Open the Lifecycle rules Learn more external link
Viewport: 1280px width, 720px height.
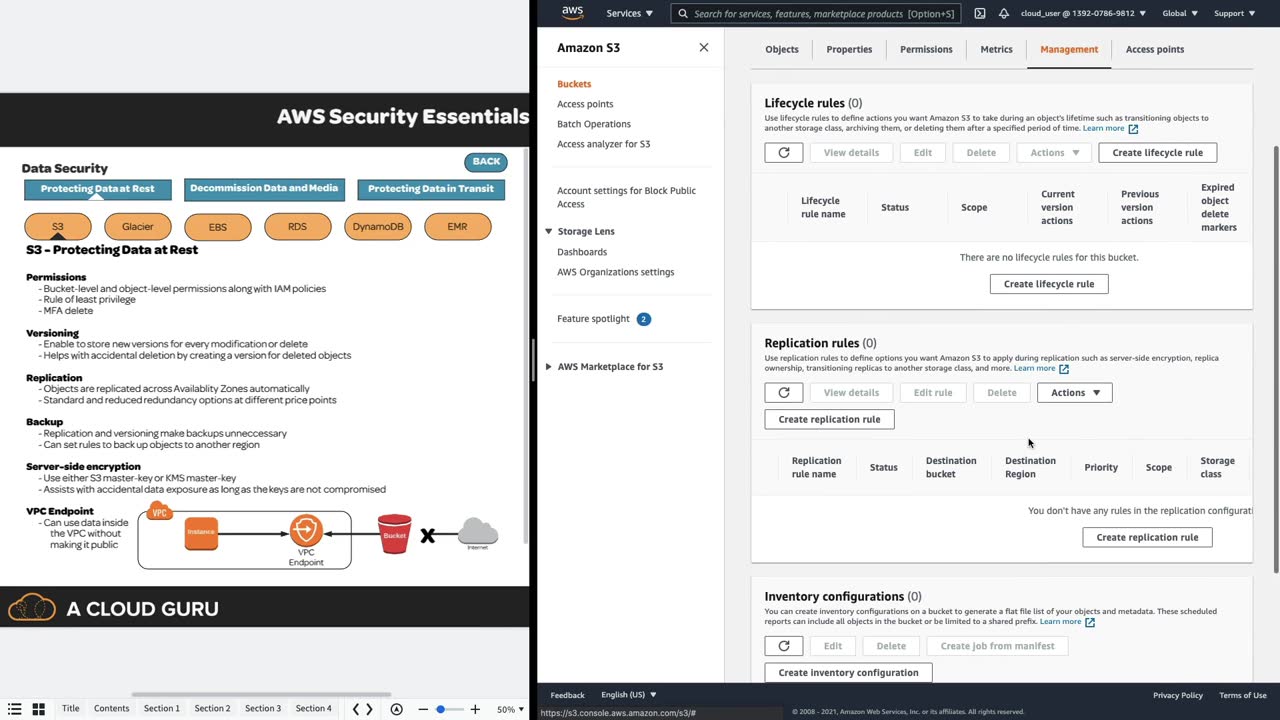pos(1110,128)
